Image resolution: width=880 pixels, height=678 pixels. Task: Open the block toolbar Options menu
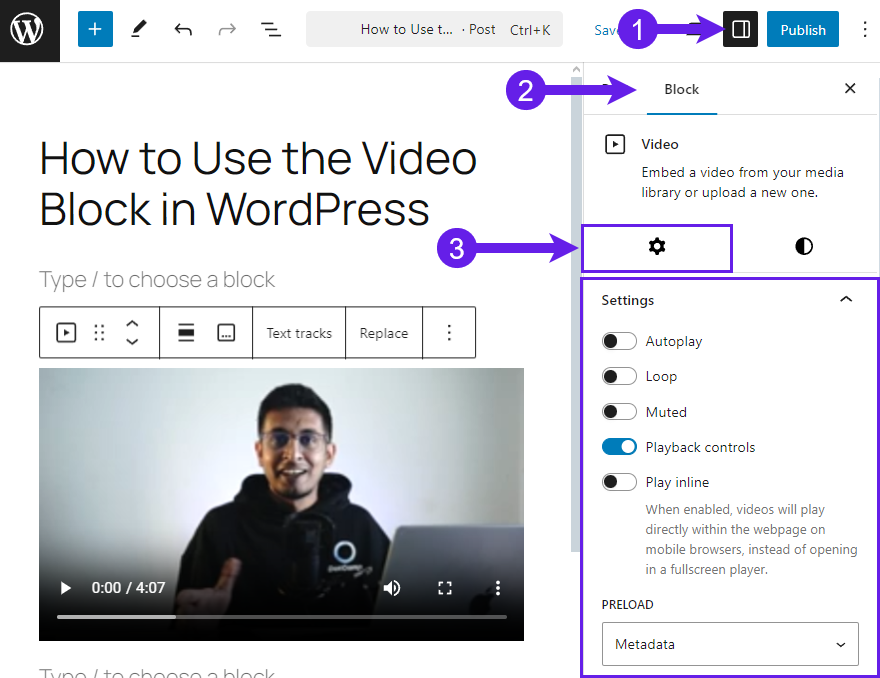[x=449, y=333]
